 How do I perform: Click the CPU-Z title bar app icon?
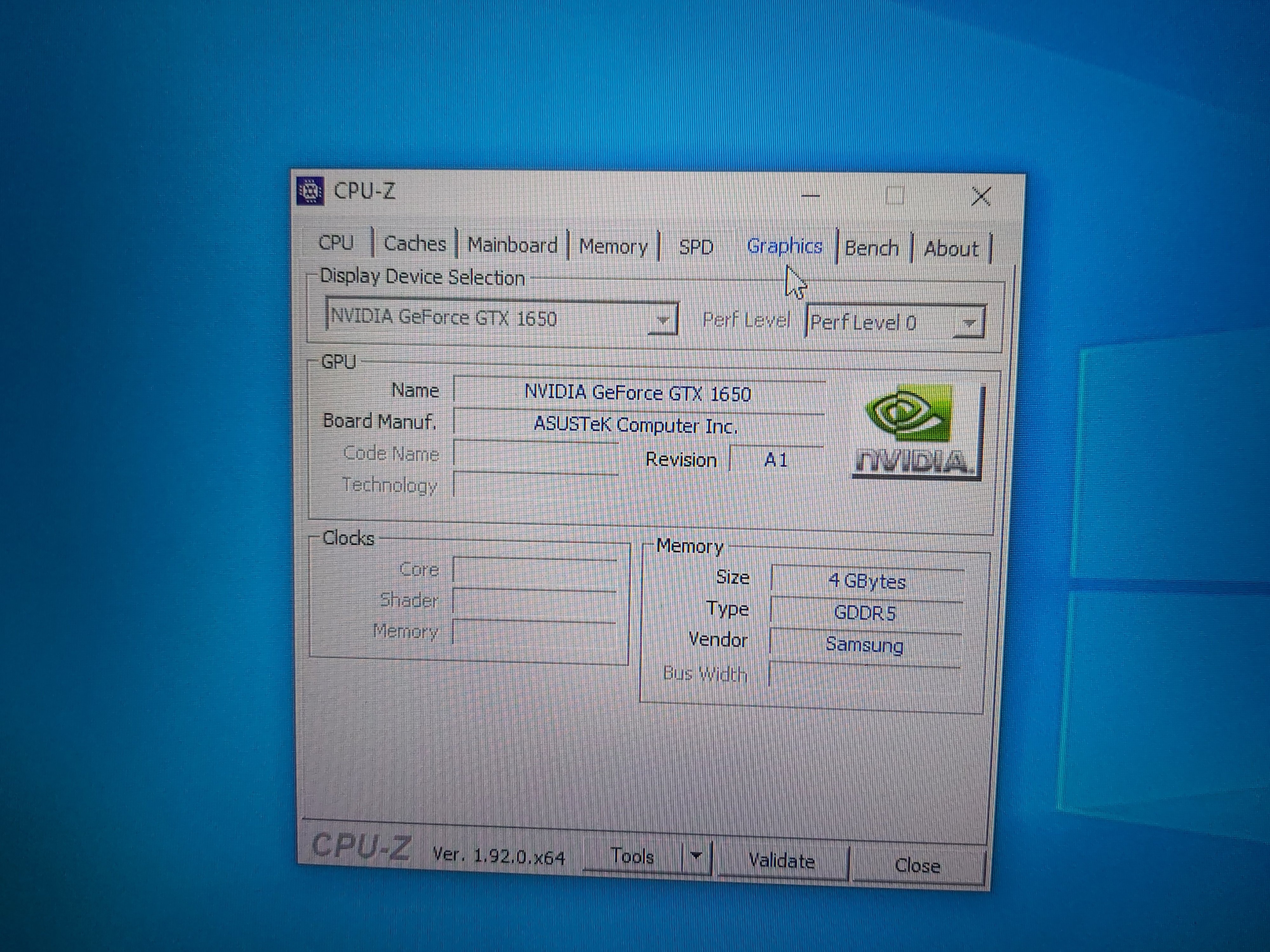[311, 191]
